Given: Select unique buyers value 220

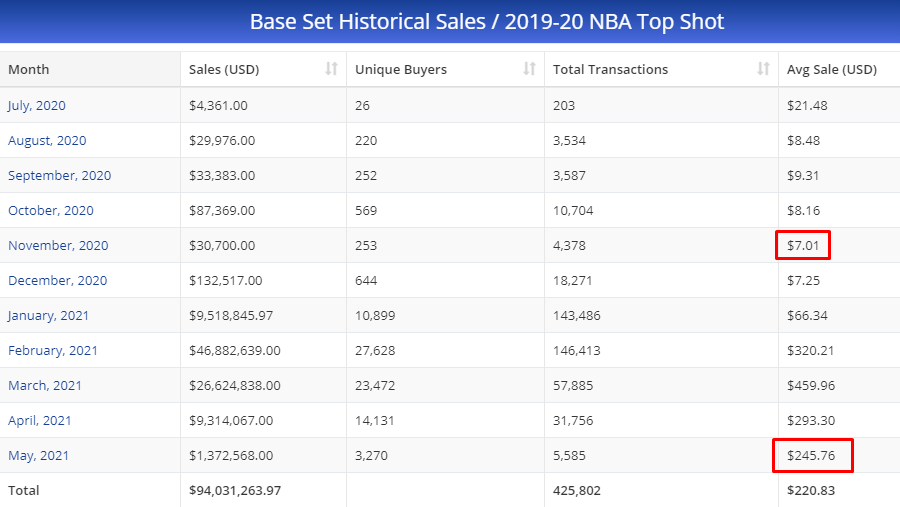Looking at the screenshot, I should click(366, 141).
